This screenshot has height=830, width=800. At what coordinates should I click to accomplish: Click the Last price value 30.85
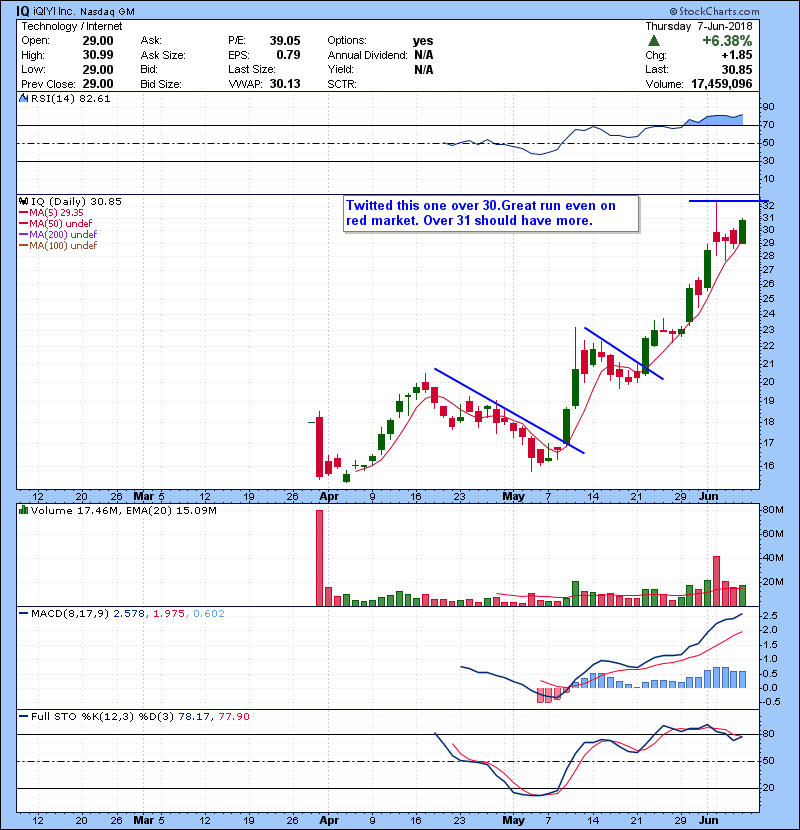pos(736,69)
